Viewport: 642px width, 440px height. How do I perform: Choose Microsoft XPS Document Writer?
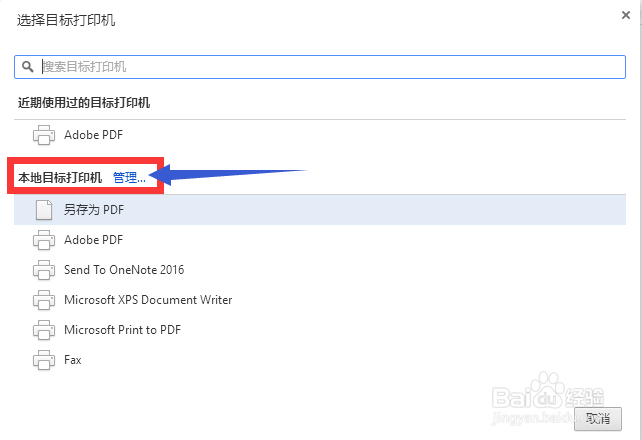click(148, 300)
